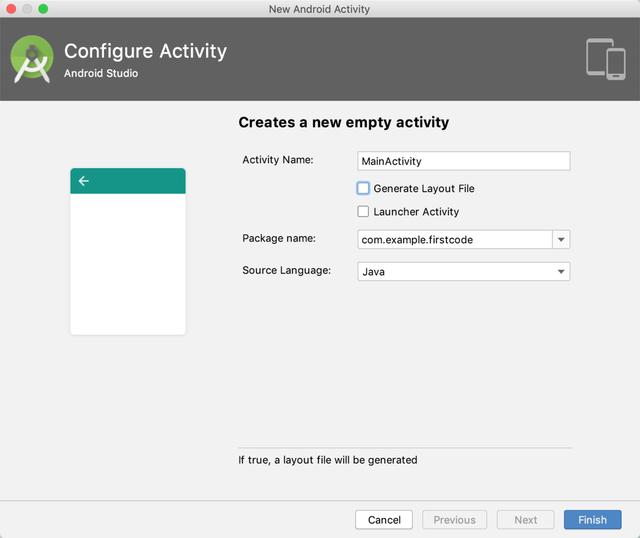Click the Android Studio logo icon

pyautogui.click(x=32, y=59)
